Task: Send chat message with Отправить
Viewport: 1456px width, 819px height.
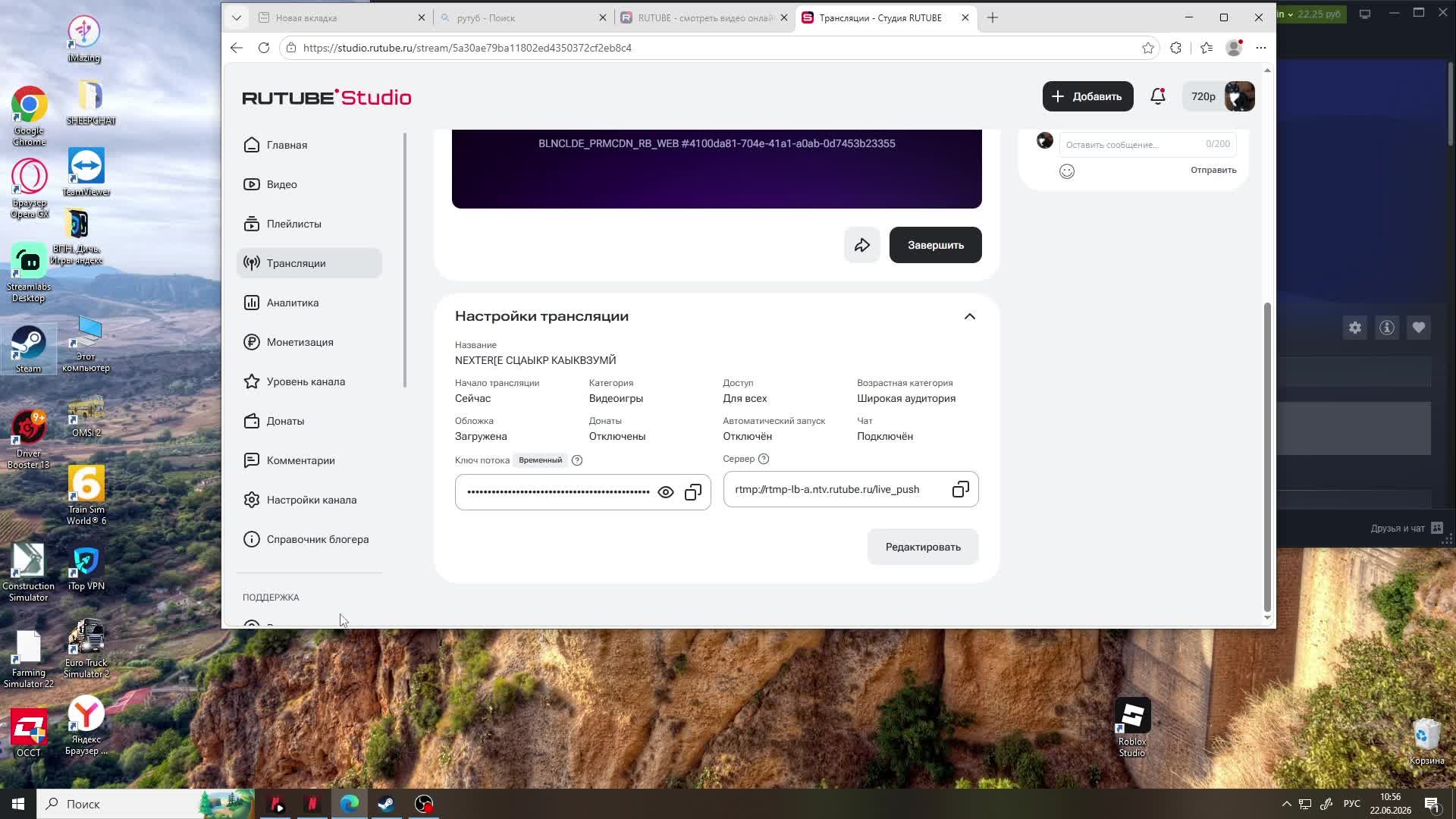Action: (x=1213, y=170)
